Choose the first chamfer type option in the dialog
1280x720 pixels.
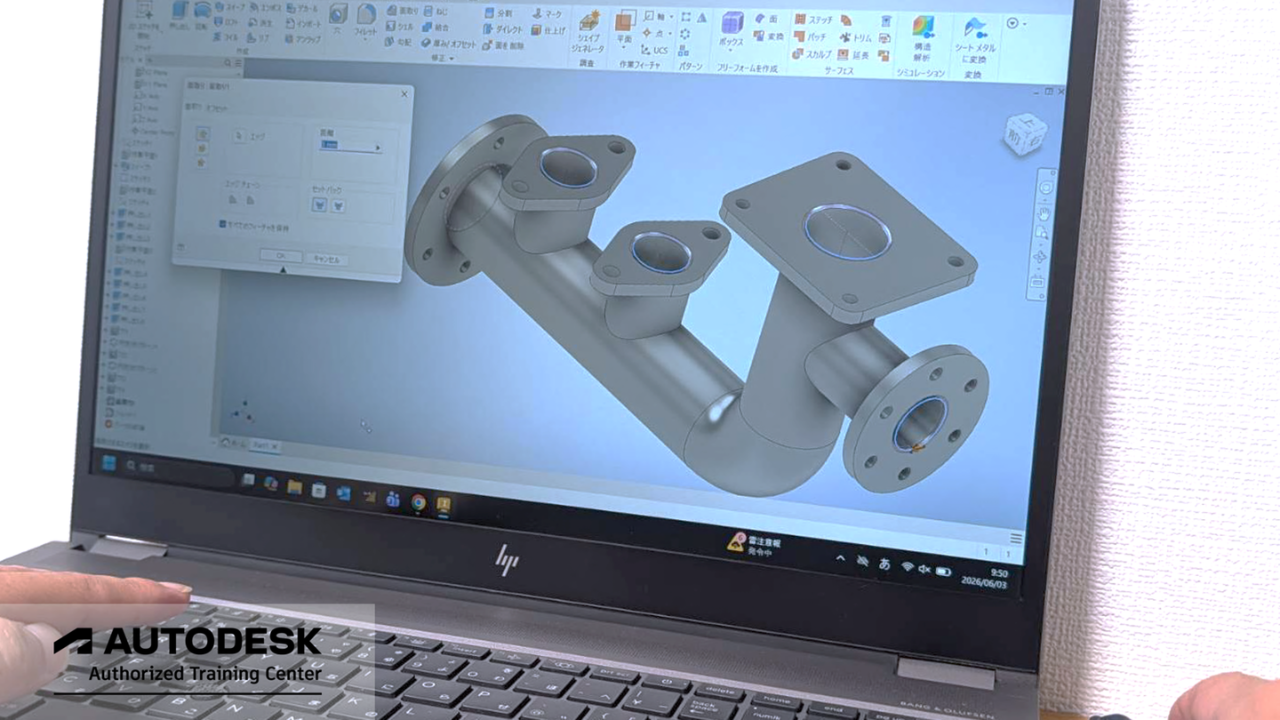[203, 134]
